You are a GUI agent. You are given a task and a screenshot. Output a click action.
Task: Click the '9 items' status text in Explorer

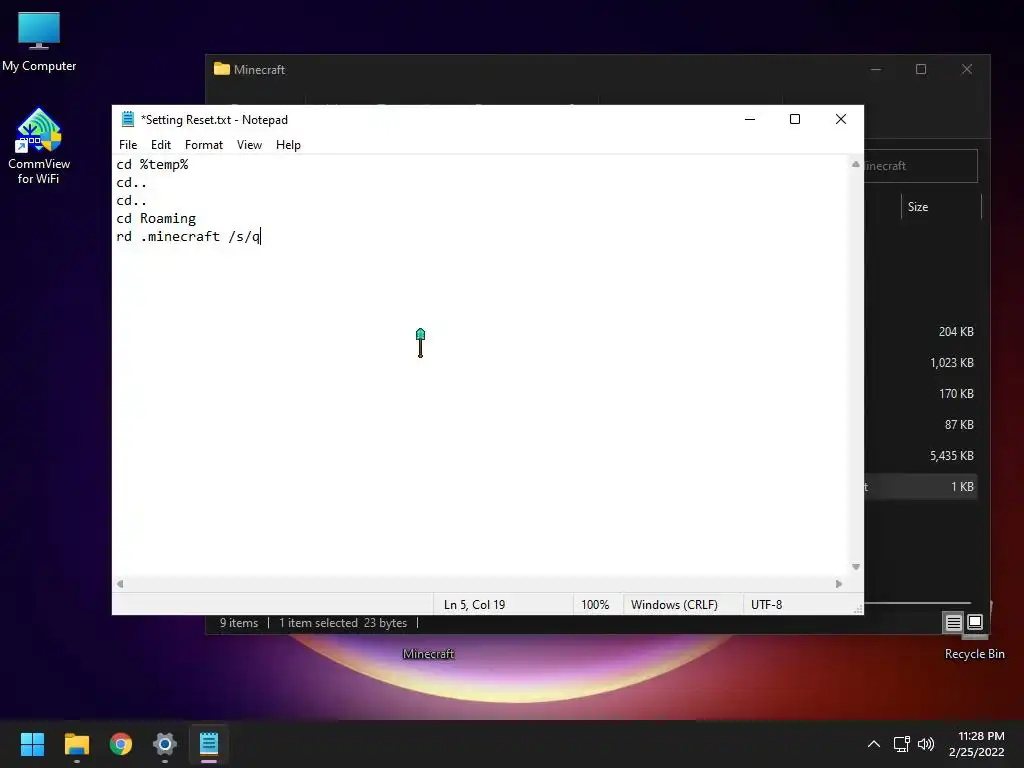pos(239,623)
